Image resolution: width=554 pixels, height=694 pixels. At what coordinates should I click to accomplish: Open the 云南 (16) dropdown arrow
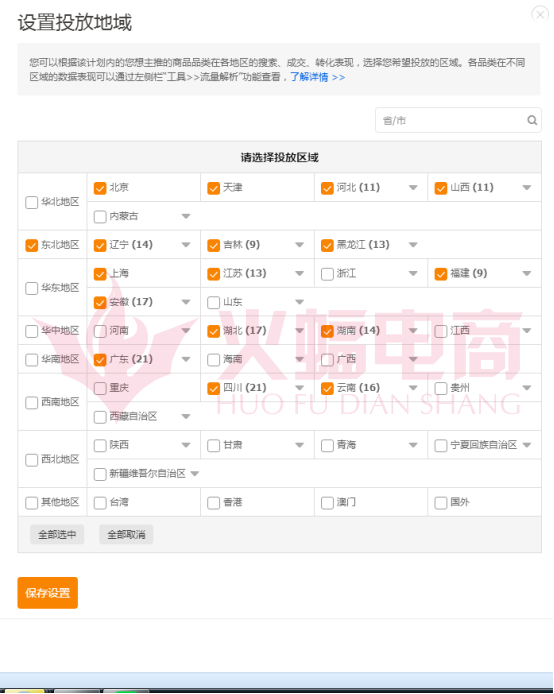coord(413,388)
